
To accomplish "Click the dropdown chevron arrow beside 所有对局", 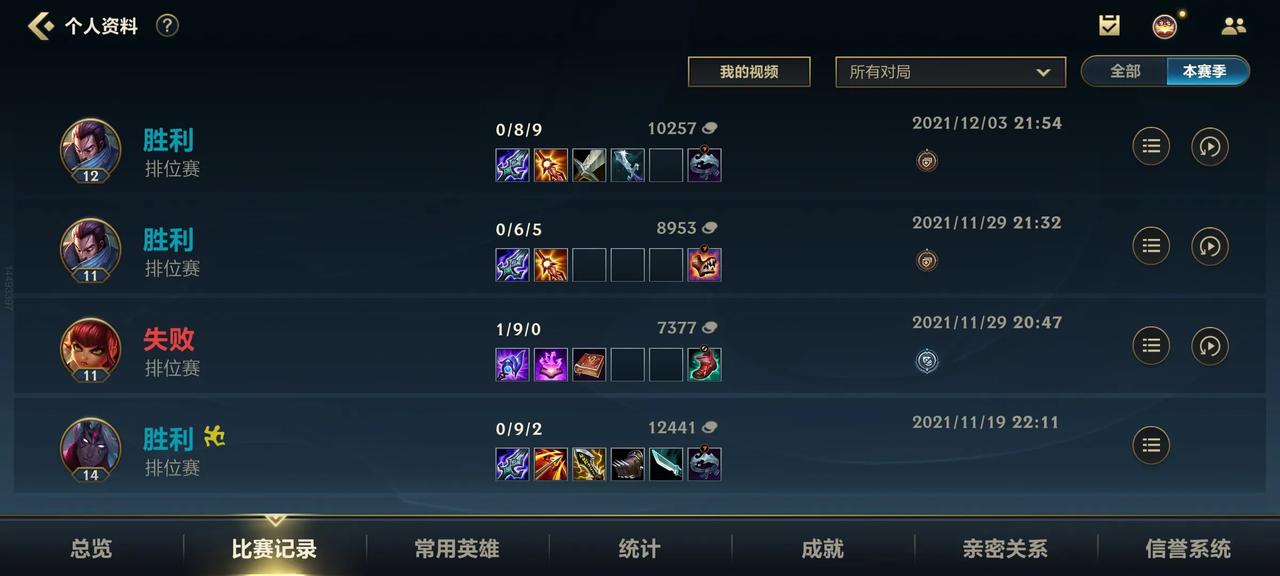I will (x=1043, y=72).
